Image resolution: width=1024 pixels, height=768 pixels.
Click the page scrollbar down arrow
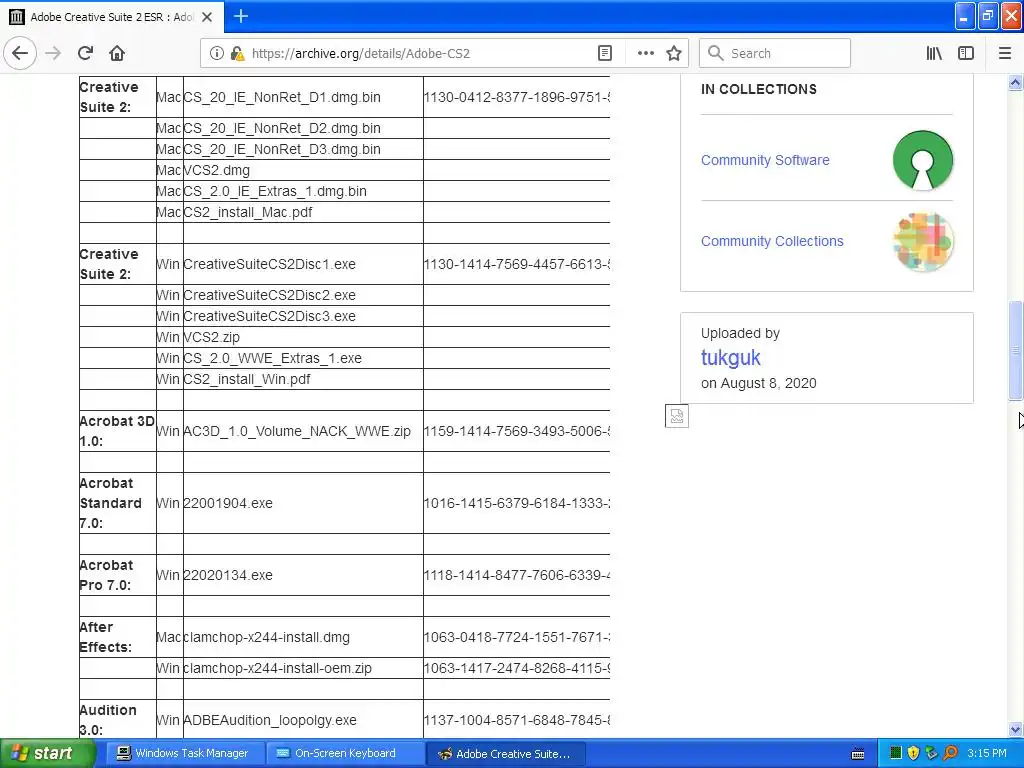point(1015,729)
